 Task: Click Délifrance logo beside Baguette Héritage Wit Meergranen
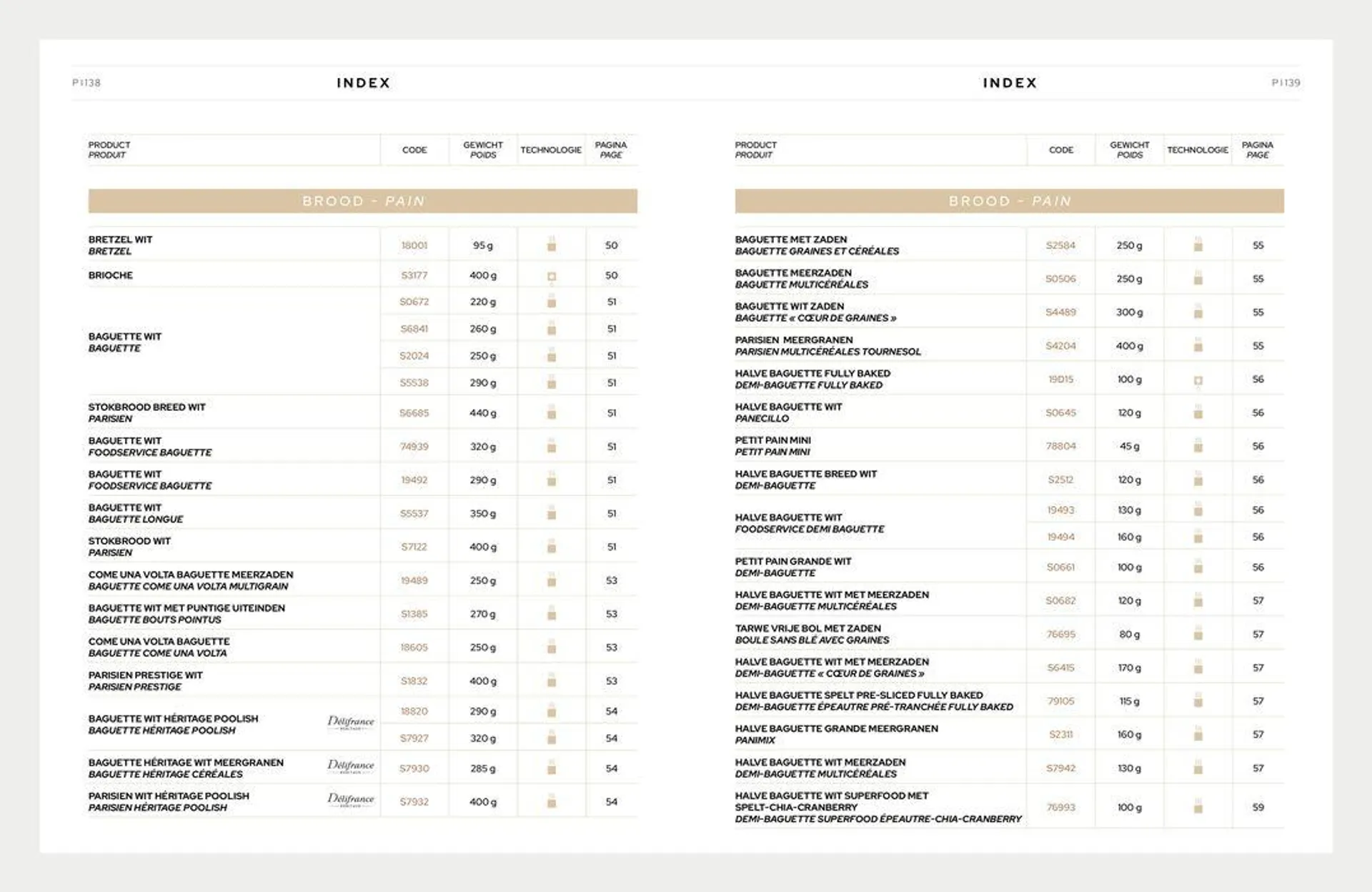(x=351, y=765)
